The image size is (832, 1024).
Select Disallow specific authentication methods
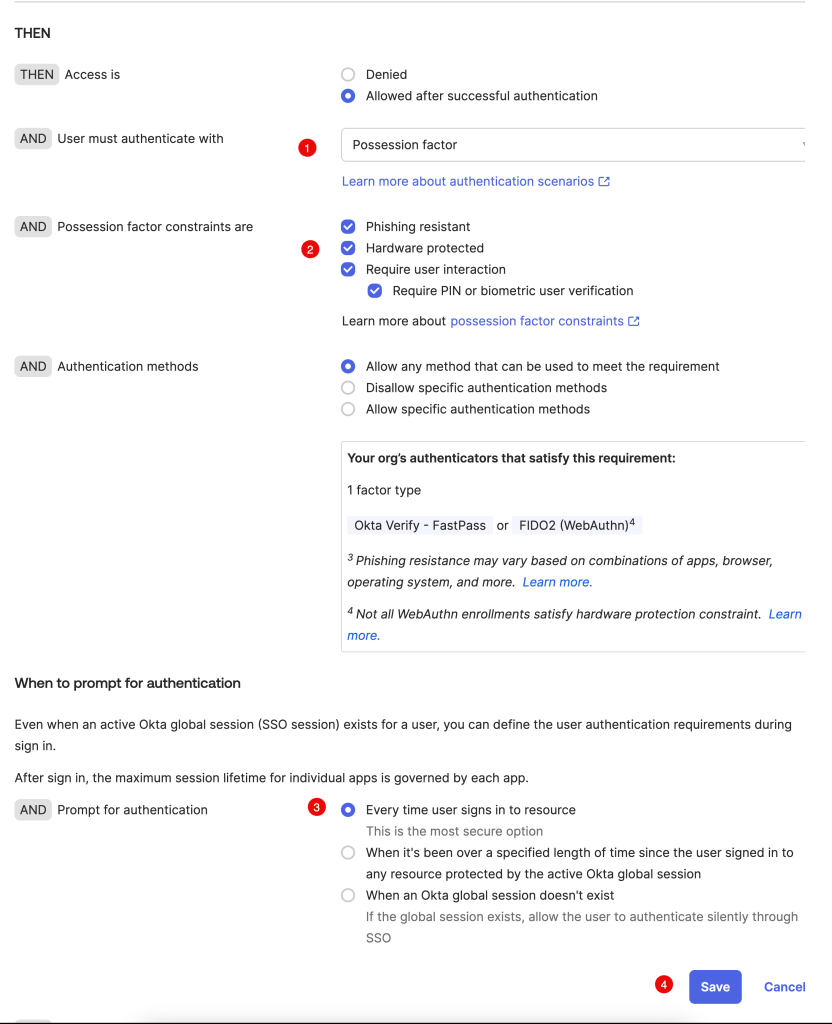pyautogui.click(x=348, y=388)
